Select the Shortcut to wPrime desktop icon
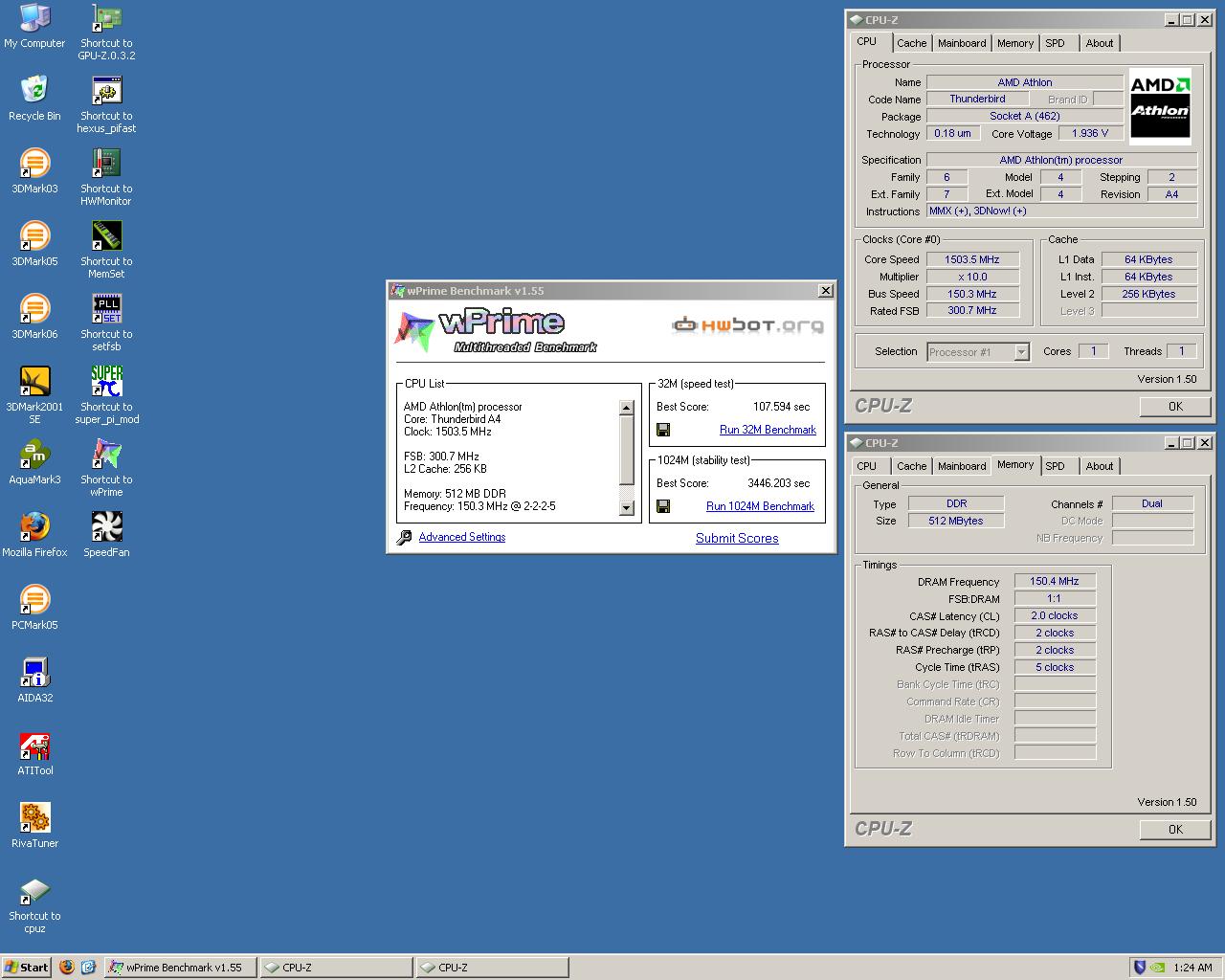 tap(106, 468)
